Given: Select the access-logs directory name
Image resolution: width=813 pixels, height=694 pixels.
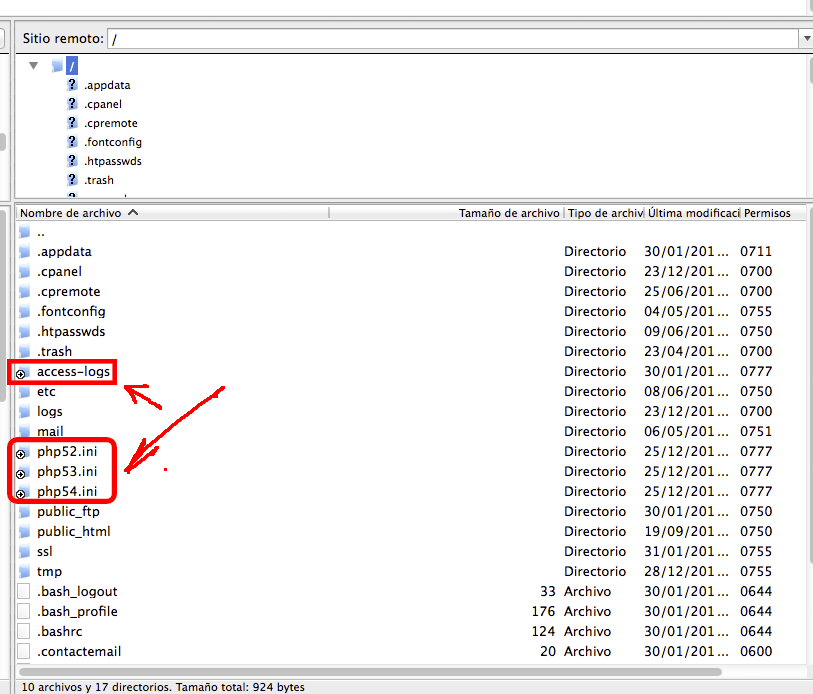Looking at the screenshot, I should click(x=74, y=372).
